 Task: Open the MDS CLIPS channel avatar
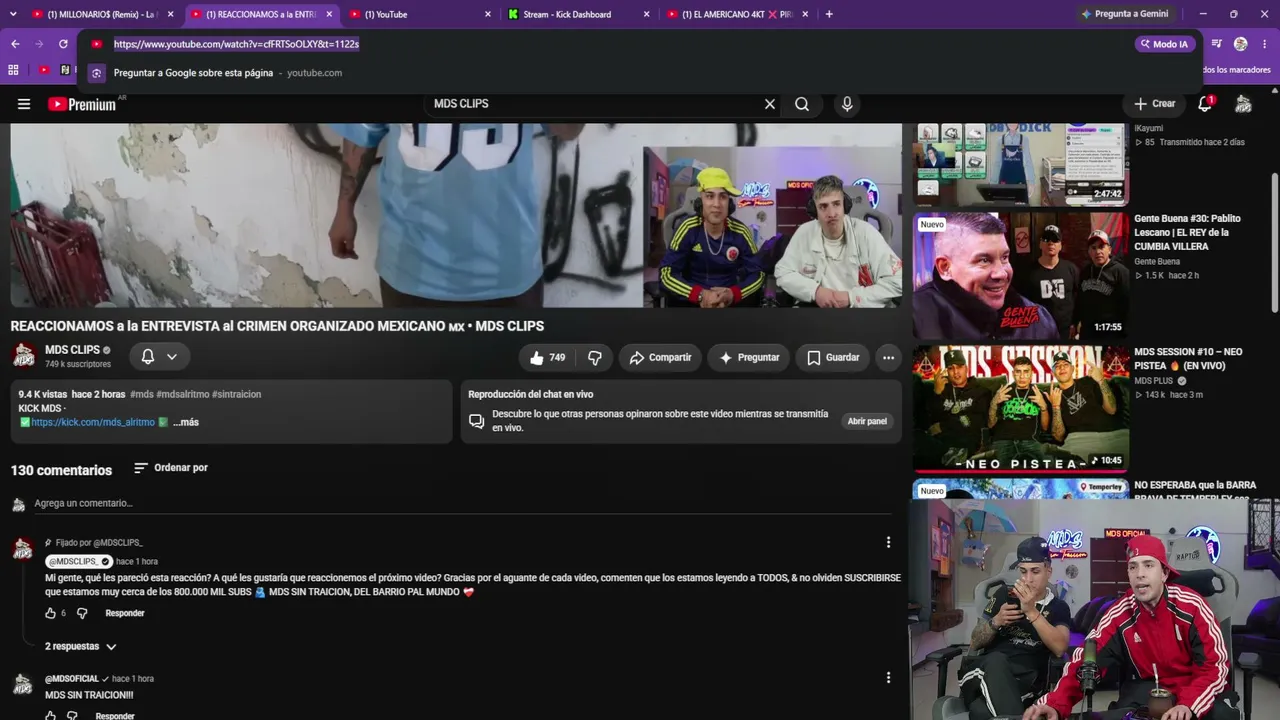(x=24, y=356)
